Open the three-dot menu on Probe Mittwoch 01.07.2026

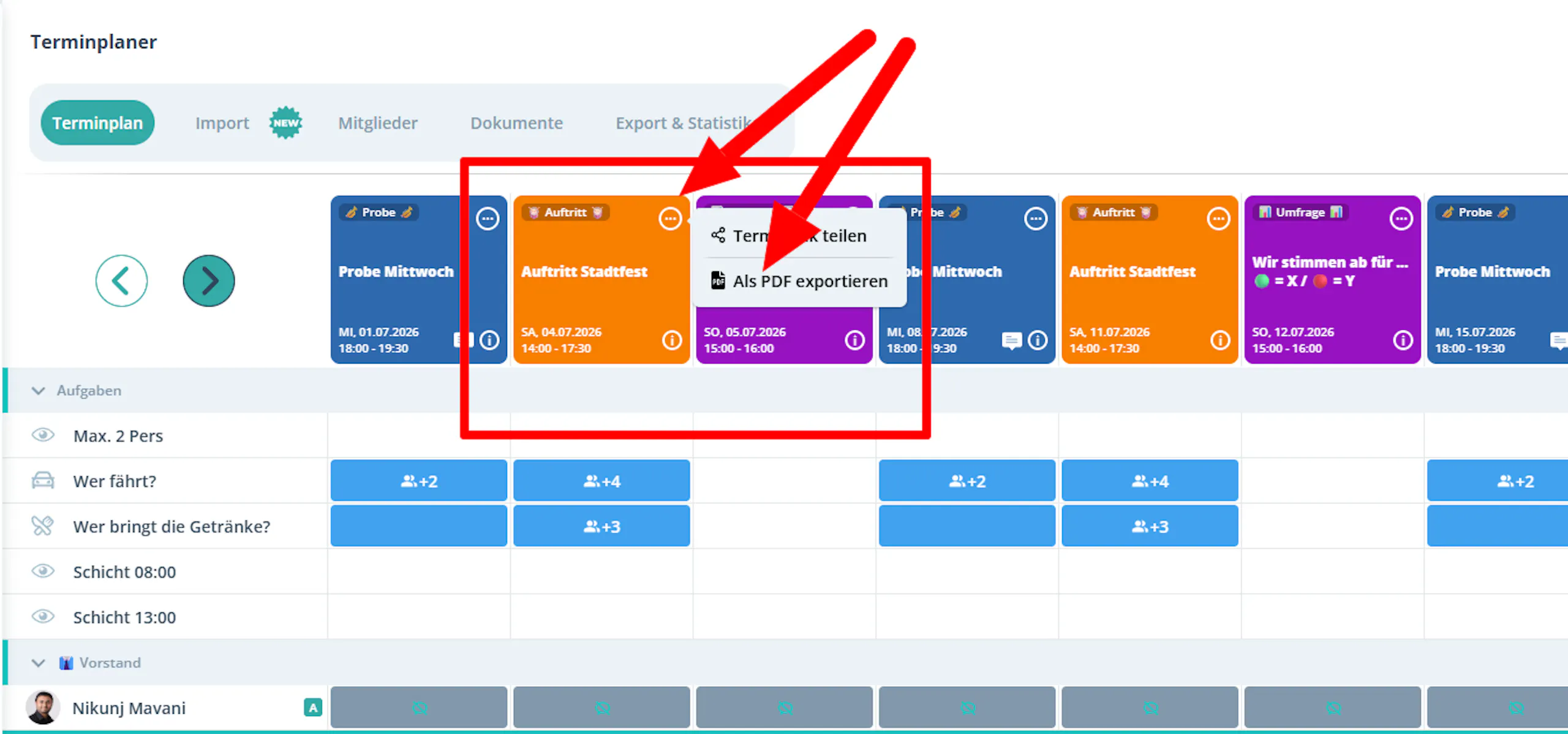pyautogui.click(x=488, y=219)
